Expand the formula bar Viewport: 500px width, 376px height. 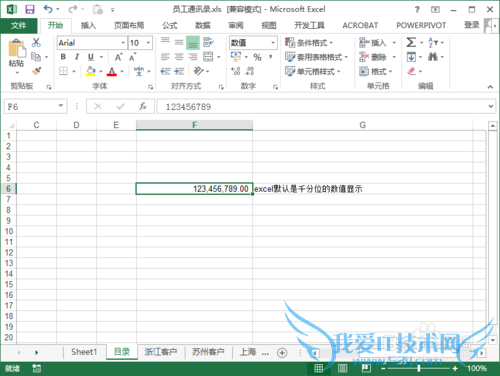point(491,106)
